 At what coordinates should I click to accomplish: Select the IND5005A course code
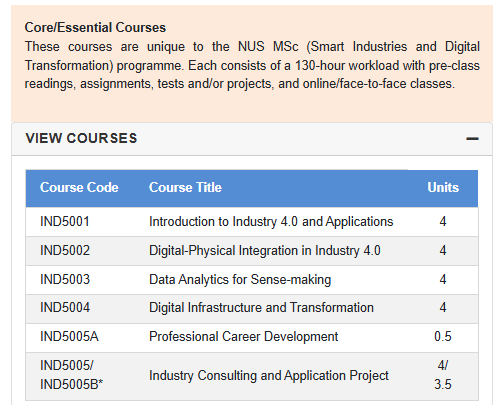(x=69, y=336)
